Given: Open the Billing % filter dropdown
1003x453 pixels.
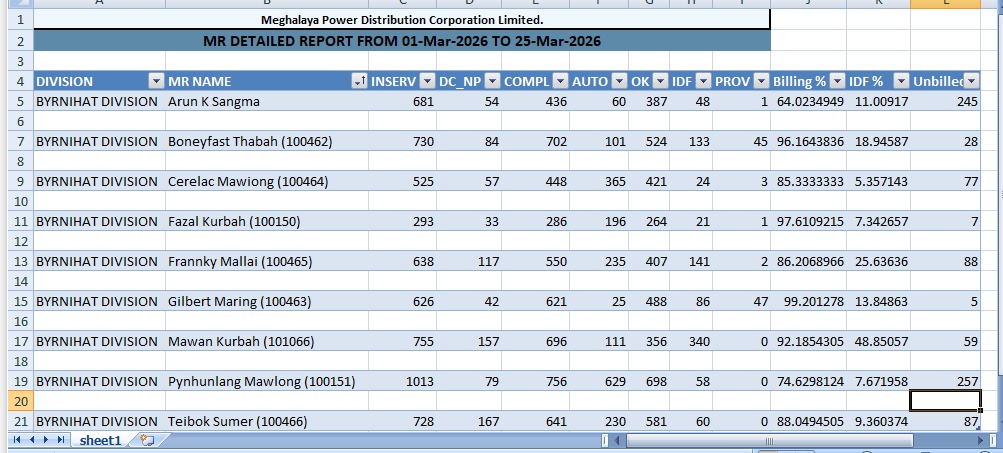Looking at the screenshot, I should point(836,81).
